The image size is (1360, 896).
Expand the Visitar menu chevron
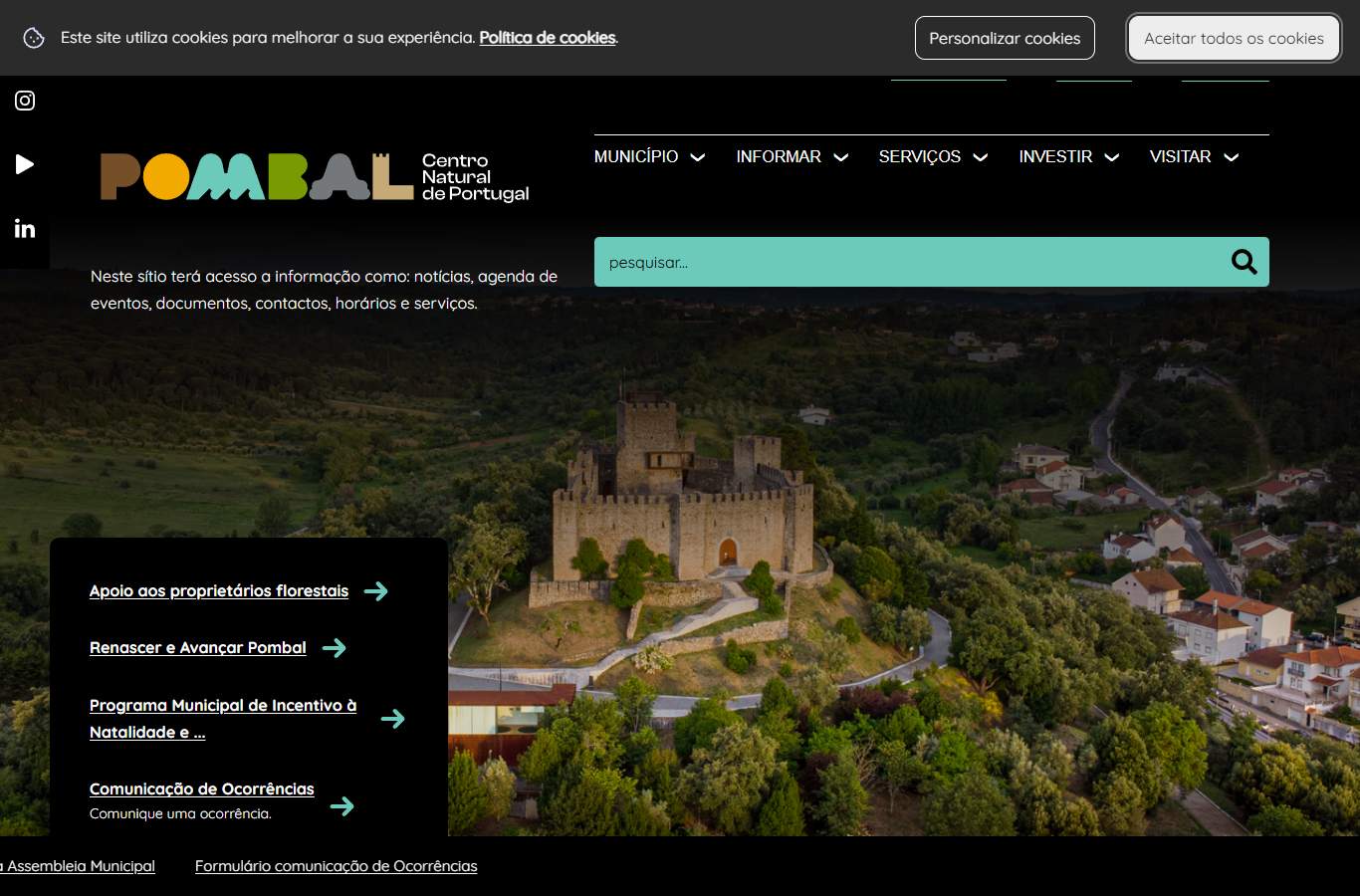point(1232,157)
